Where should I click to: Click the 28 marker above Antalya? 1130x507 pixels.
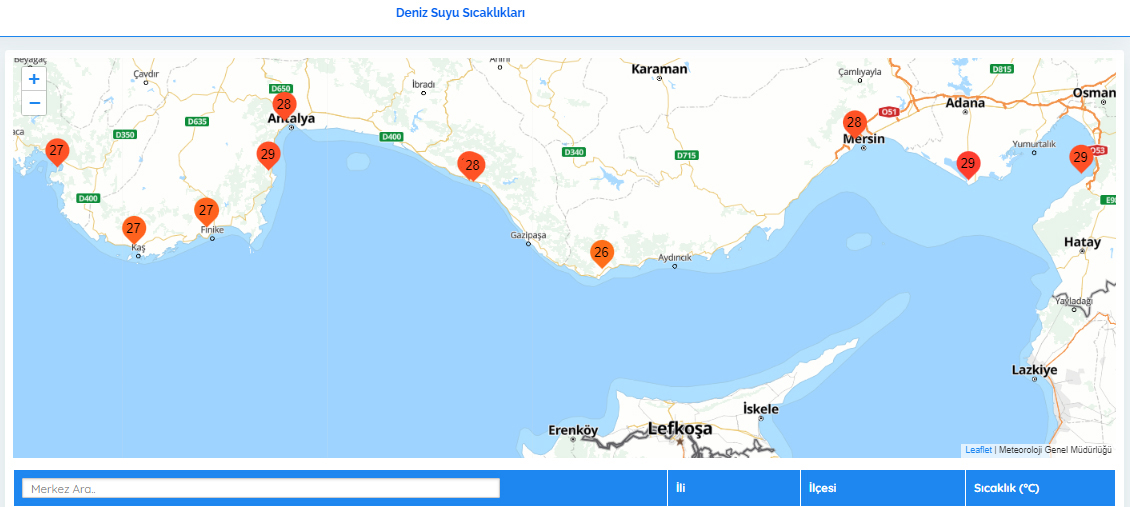coord(284,106)
